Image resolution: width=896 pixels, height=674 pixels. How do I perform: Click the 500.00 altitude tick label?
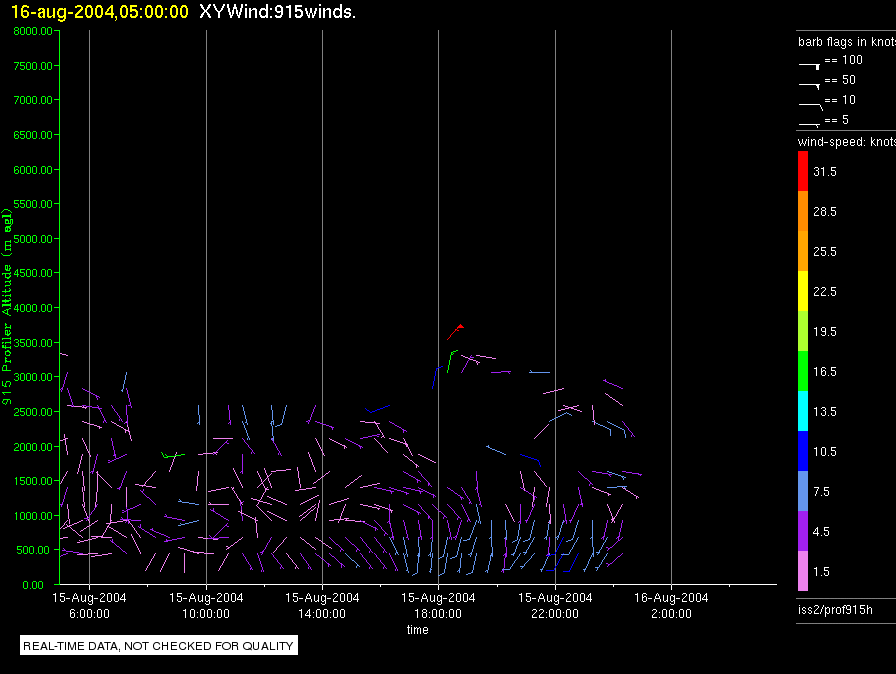click(x=33, y=550)
